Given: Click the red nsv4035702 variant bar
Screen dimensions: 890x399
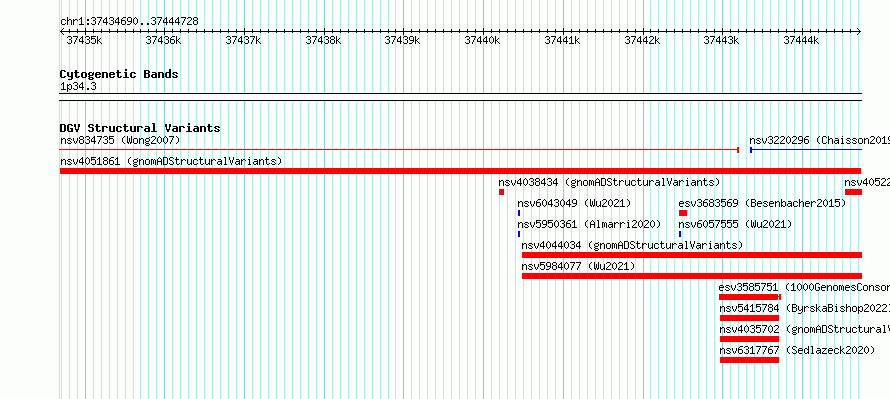Looking at the screenshot, I should coord(749,339).
